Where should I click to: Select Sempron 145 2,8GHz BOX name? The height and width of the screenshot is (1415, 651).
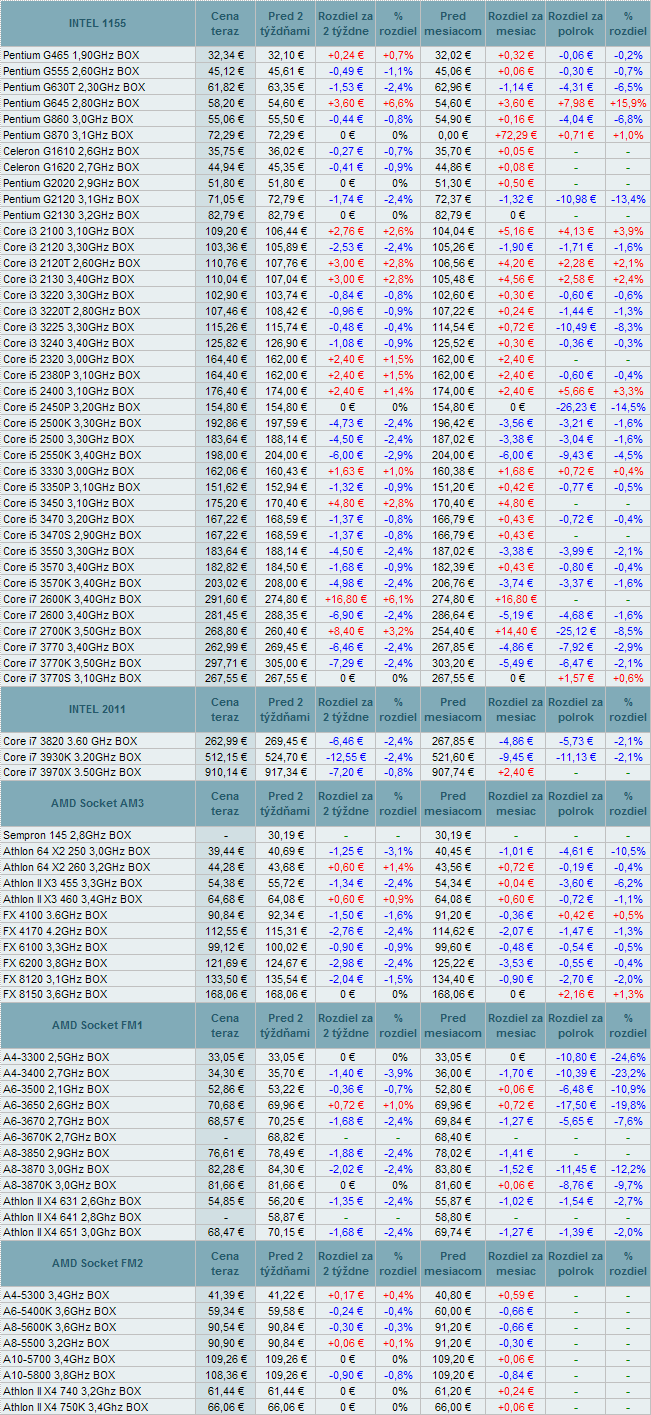(67, 834)
